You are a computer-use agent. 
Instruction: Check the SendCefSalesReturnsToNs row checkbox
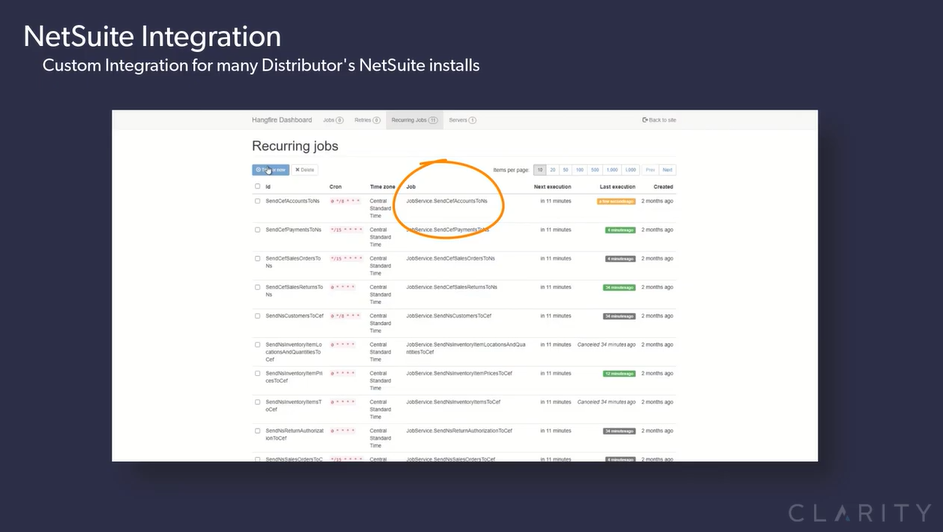(x=257, y=287)
